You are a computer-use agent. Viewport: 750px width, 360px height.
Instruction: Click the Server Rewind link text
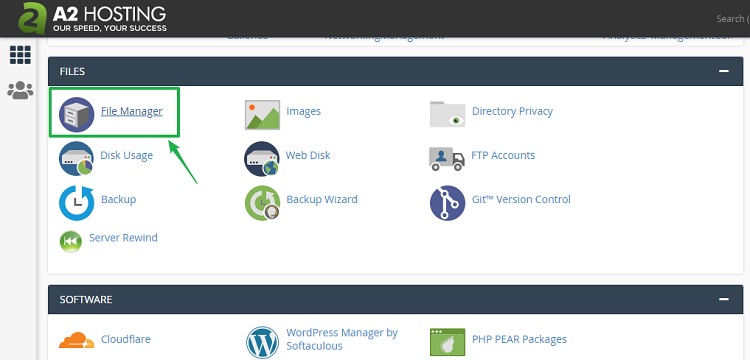123,238
